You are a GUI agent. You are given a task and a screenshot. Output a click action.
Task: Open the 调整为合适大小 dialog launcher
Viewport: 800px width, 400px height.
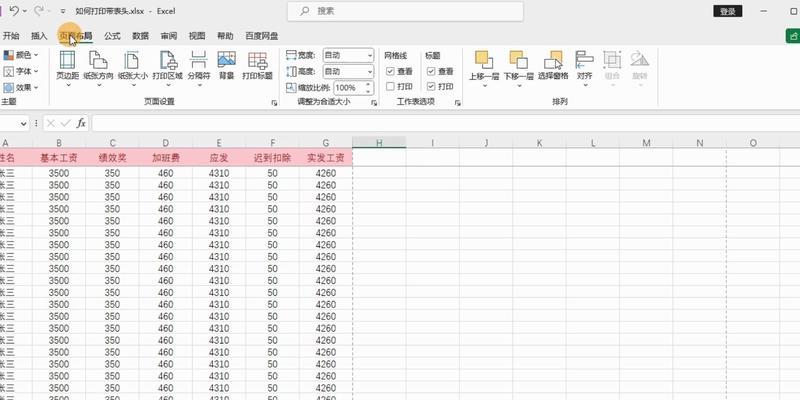pyautogui.click(x=374, y=103)
